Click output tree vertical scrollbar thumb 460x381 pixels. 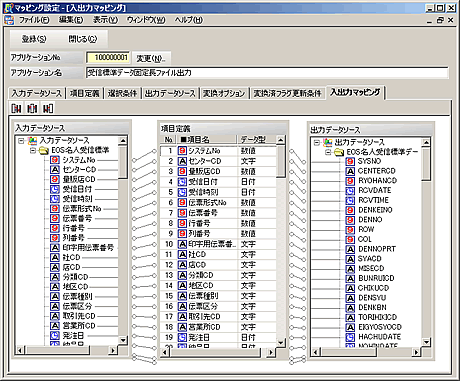tap(426, 164)
